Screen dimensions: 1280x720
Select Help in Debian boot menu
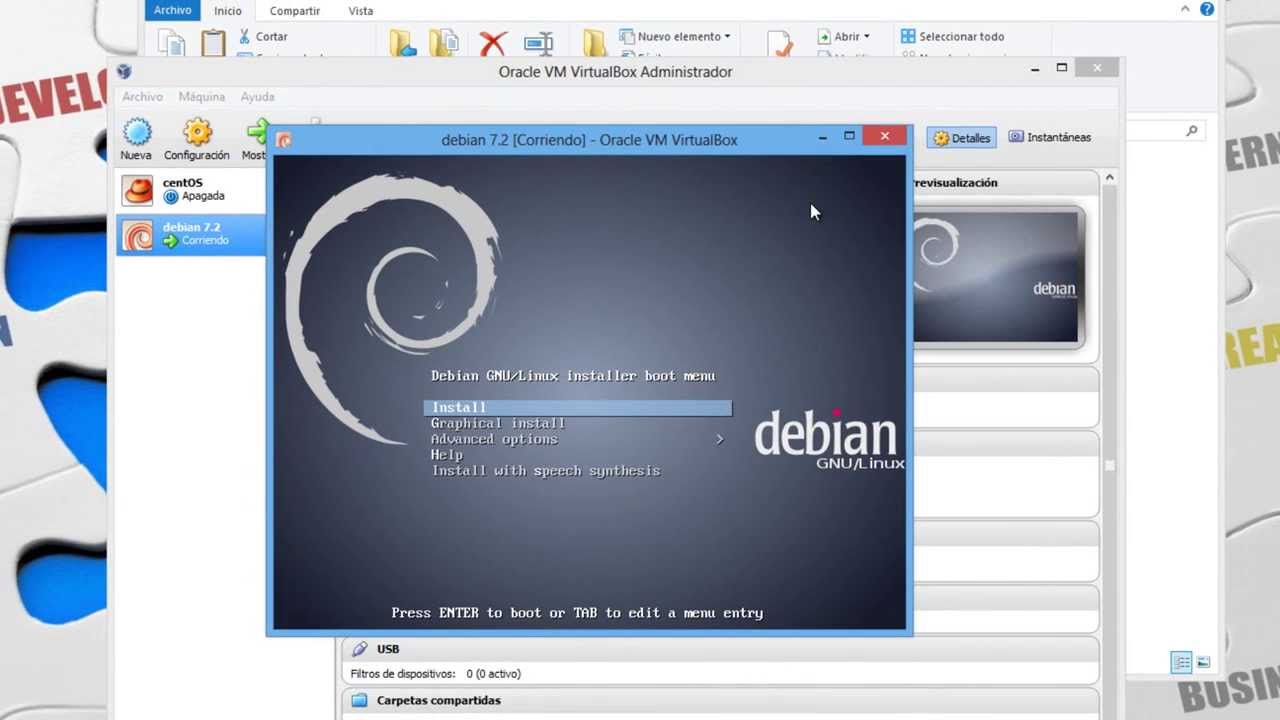click(x=446, y=455)
